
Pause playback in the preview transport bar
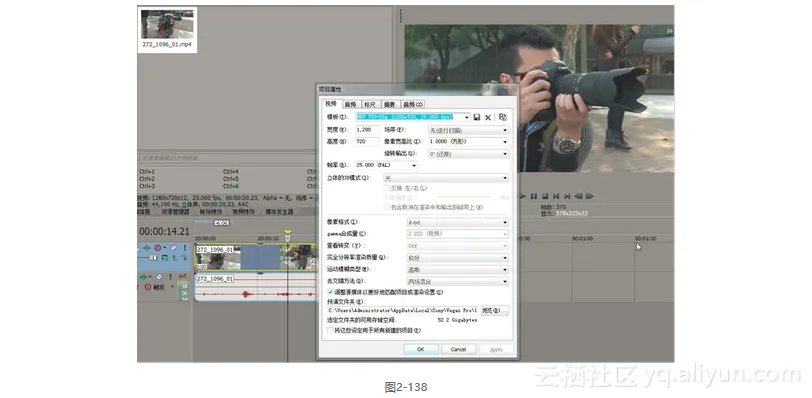click(x=534, y=197)
